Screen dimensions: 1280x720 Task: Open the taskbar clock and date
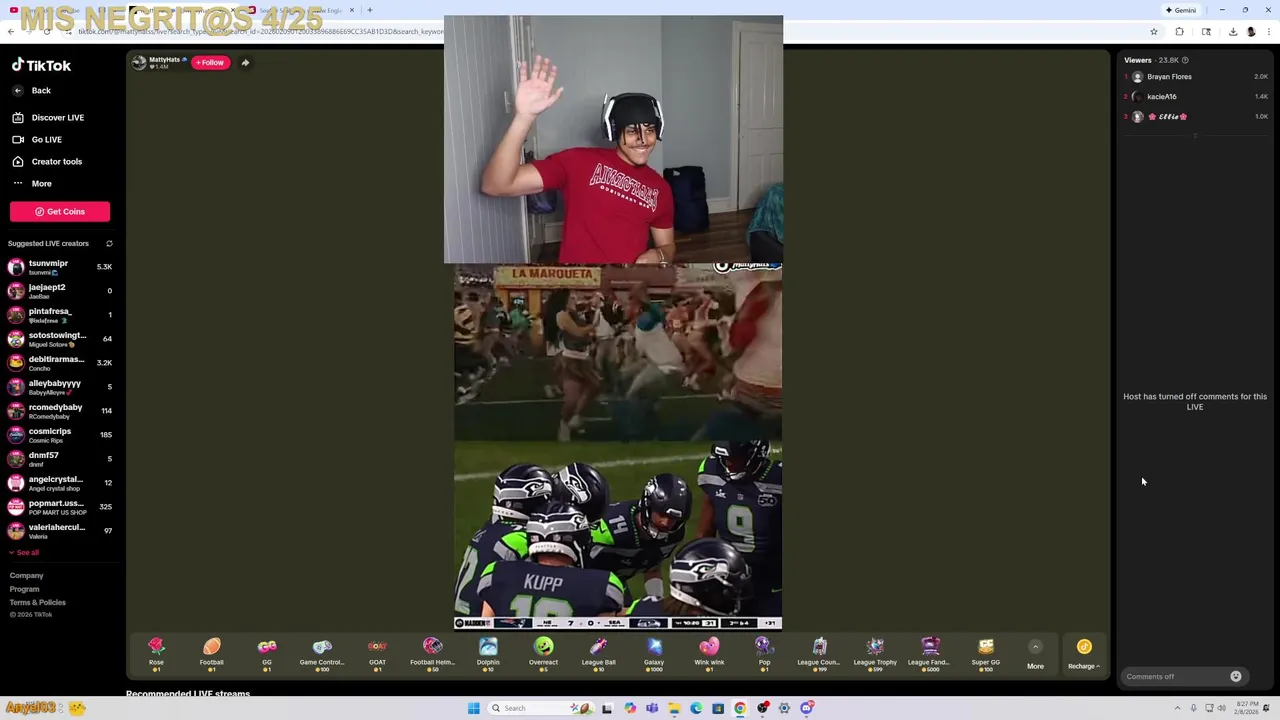click(x=1246, y=708)
